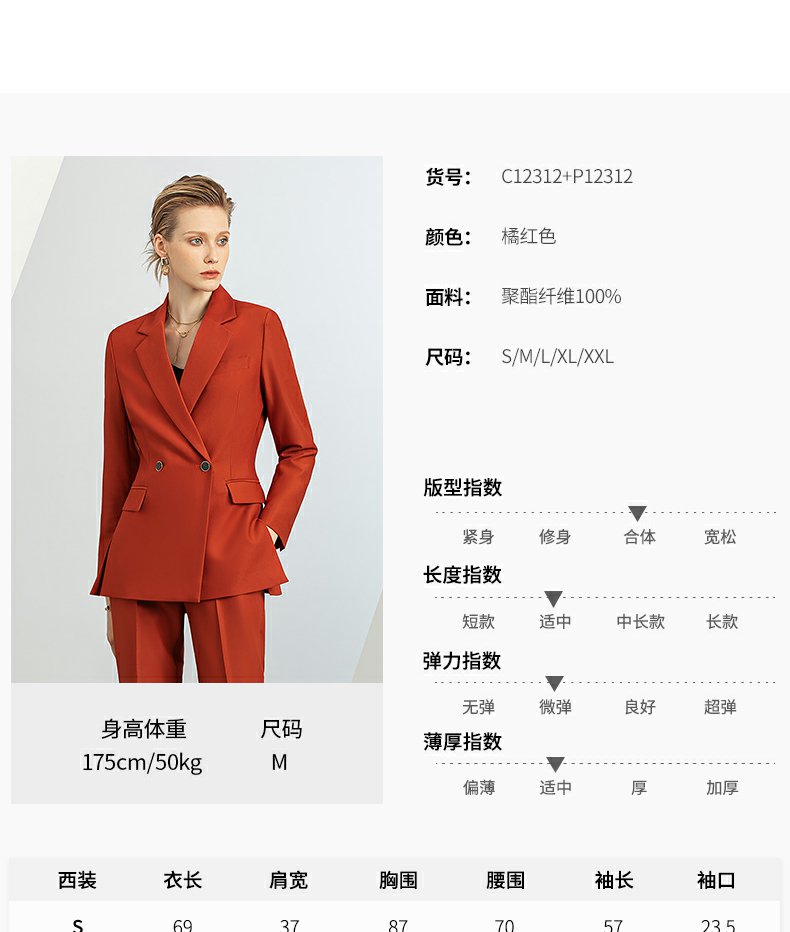
Task: Click the 聚酯纤维100% fabric text
Action: 561,296
